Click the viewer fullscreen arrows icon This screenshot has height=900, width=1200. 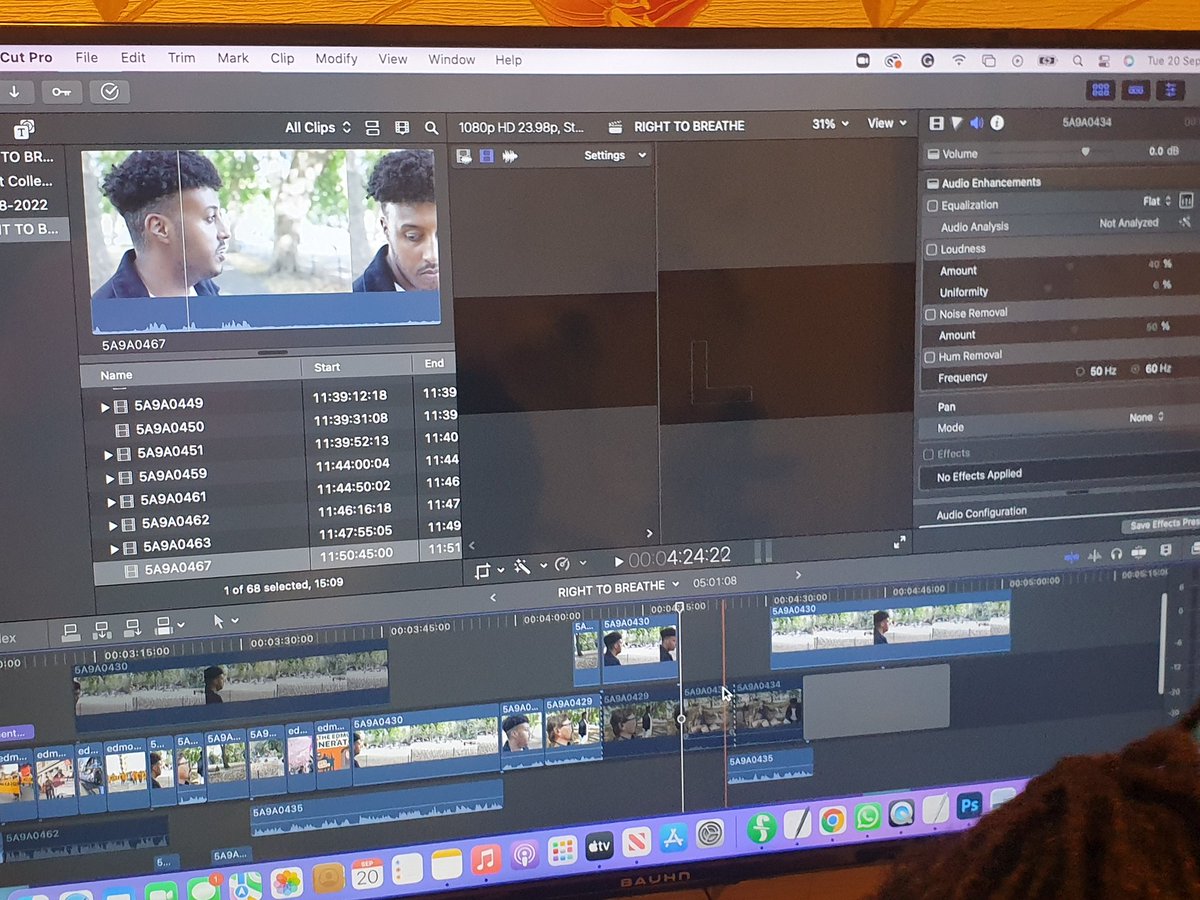(899, 542)
